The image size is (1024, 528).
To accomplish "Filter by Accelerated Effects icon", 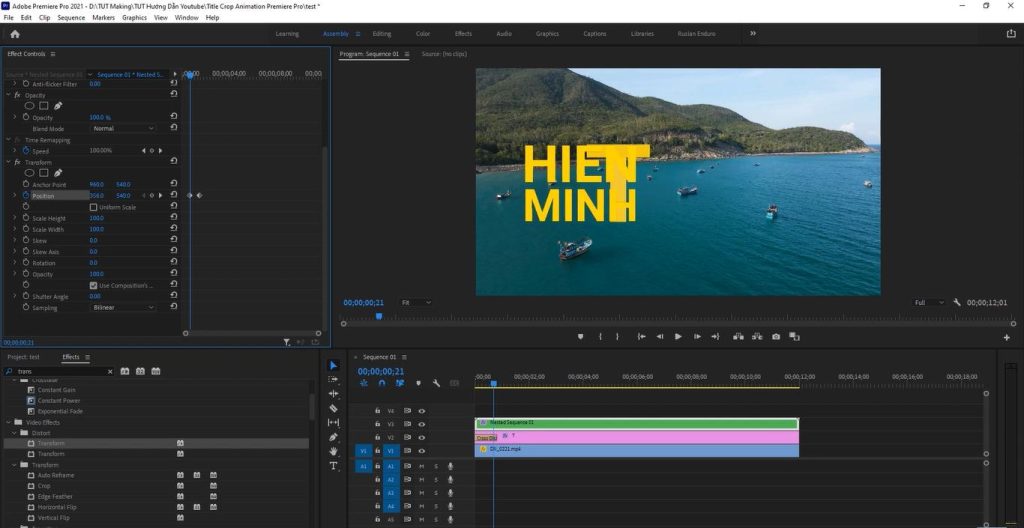I will pyautogui.click(x=125, y=371).
